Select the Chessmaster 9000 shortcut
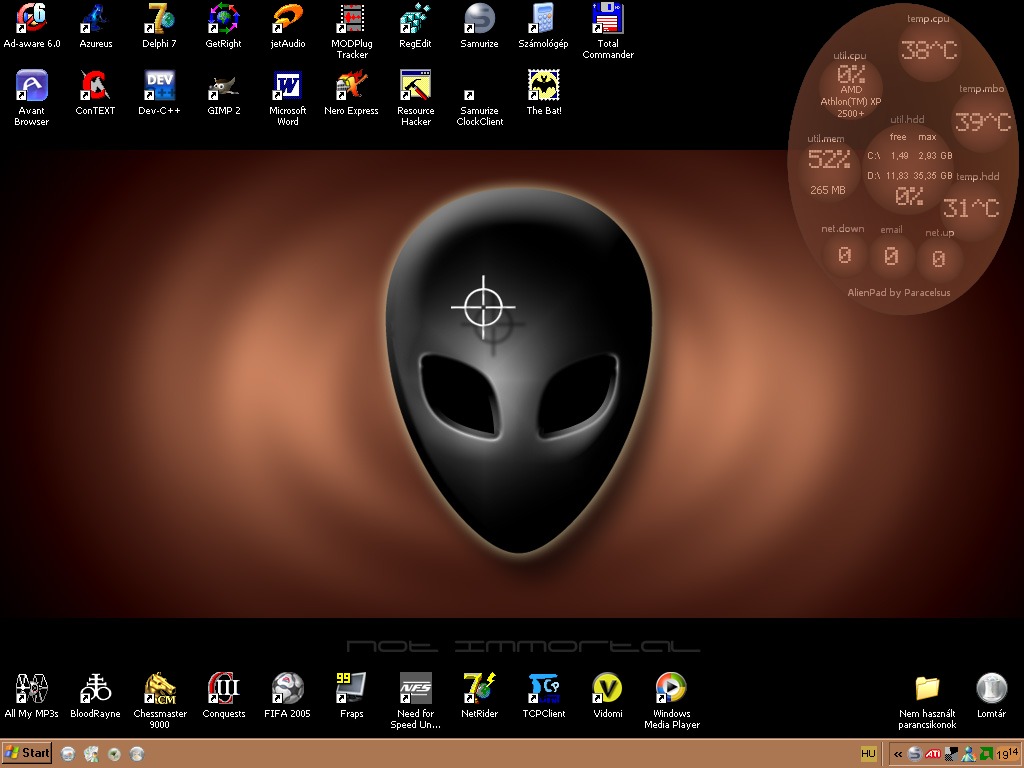1024x768 pixels. [160, 688]
